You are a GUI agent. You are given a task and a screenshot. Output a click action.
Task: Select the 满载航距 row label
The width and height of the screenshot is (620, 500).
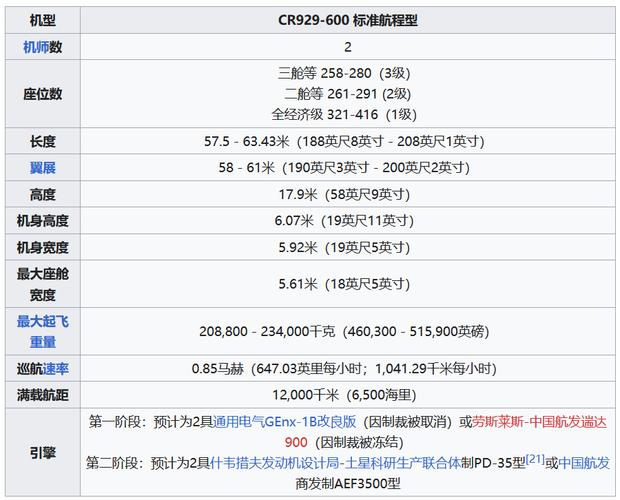pos(43,395)
